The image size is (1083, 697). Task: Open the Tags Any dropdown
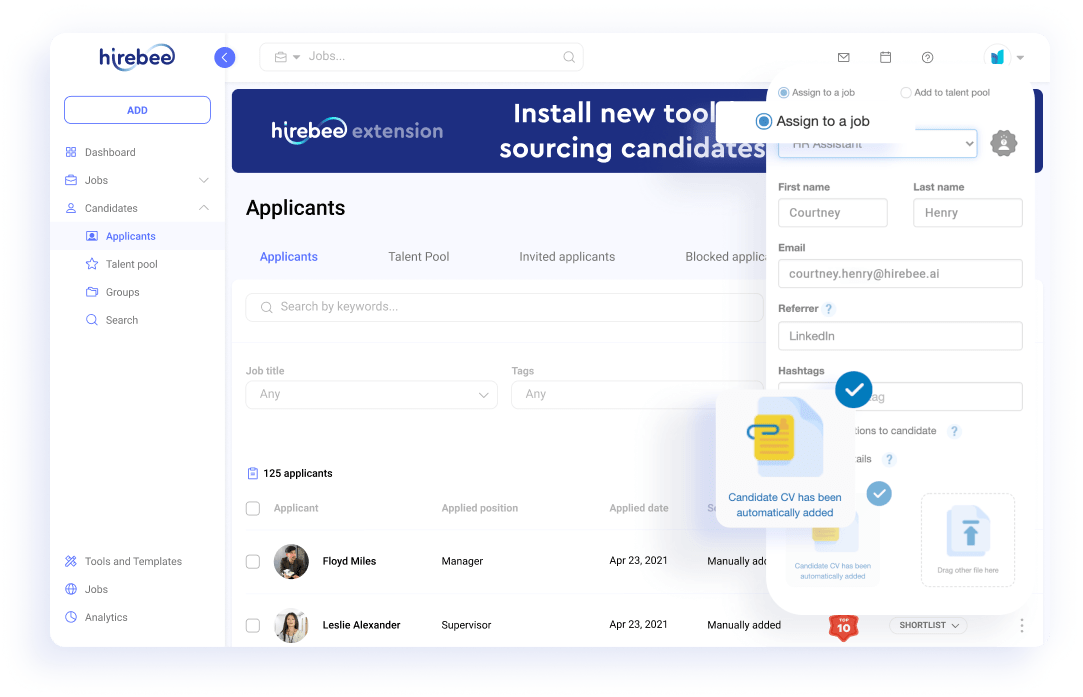pyautogui.click(x=638, y=394)
